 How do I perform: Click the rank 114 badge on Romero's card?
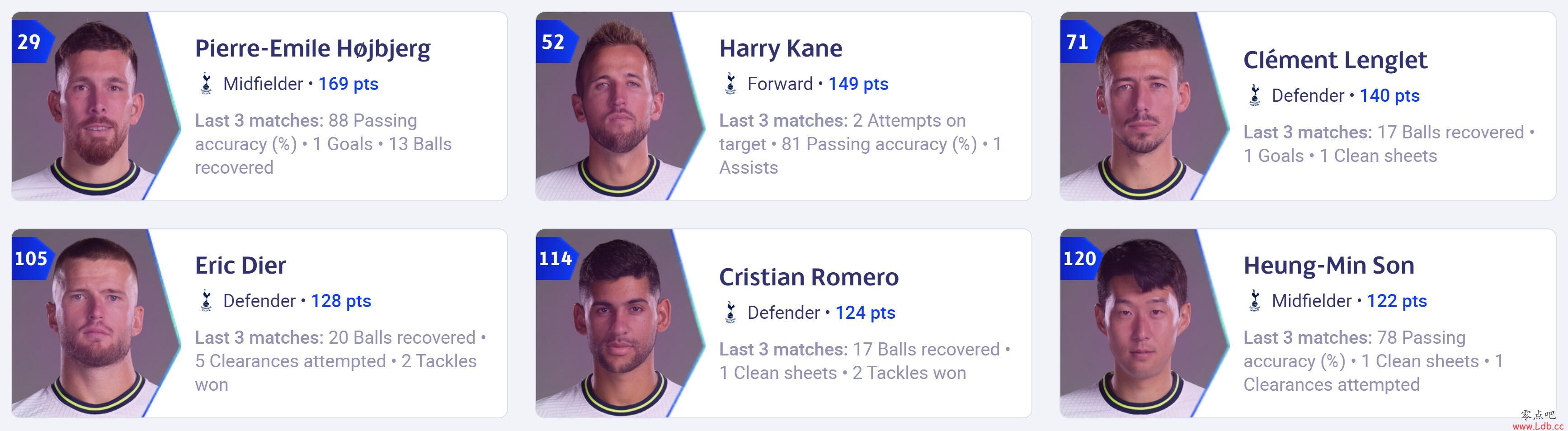click(555, 259)
